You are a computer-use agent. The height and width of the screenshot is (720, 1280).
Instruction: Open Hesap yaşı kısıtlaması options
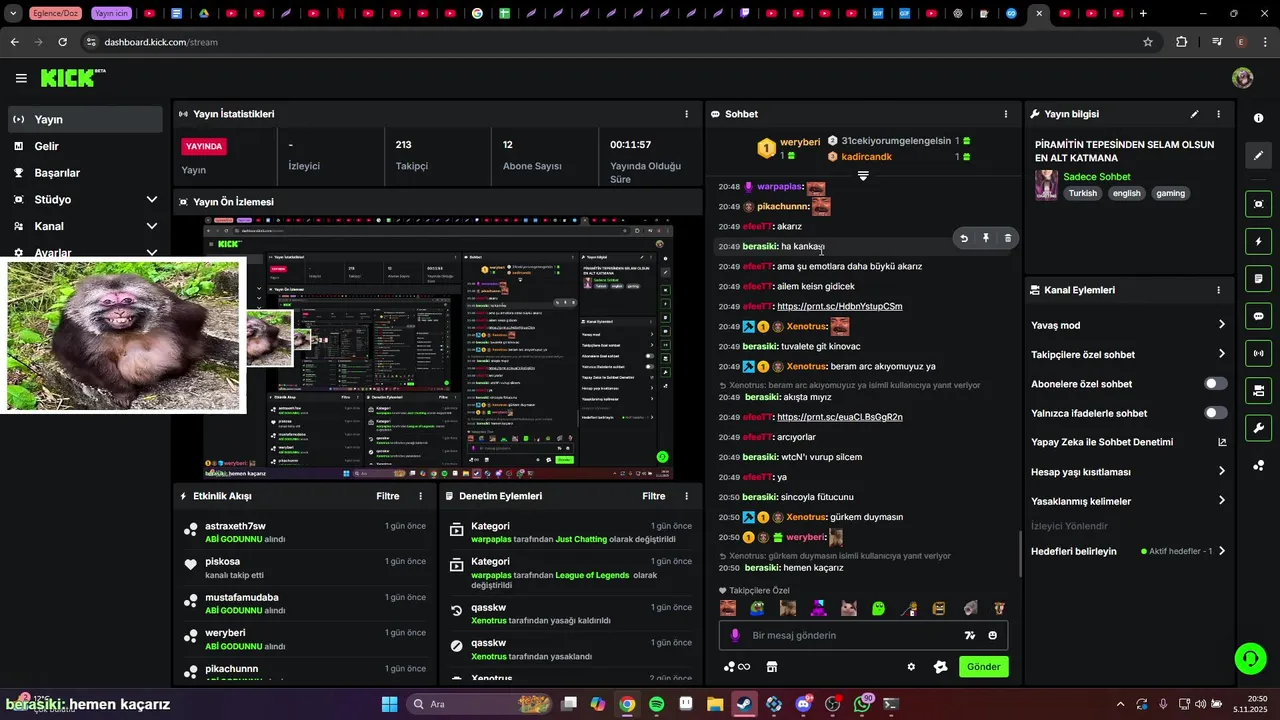(x=1221, y=471)
